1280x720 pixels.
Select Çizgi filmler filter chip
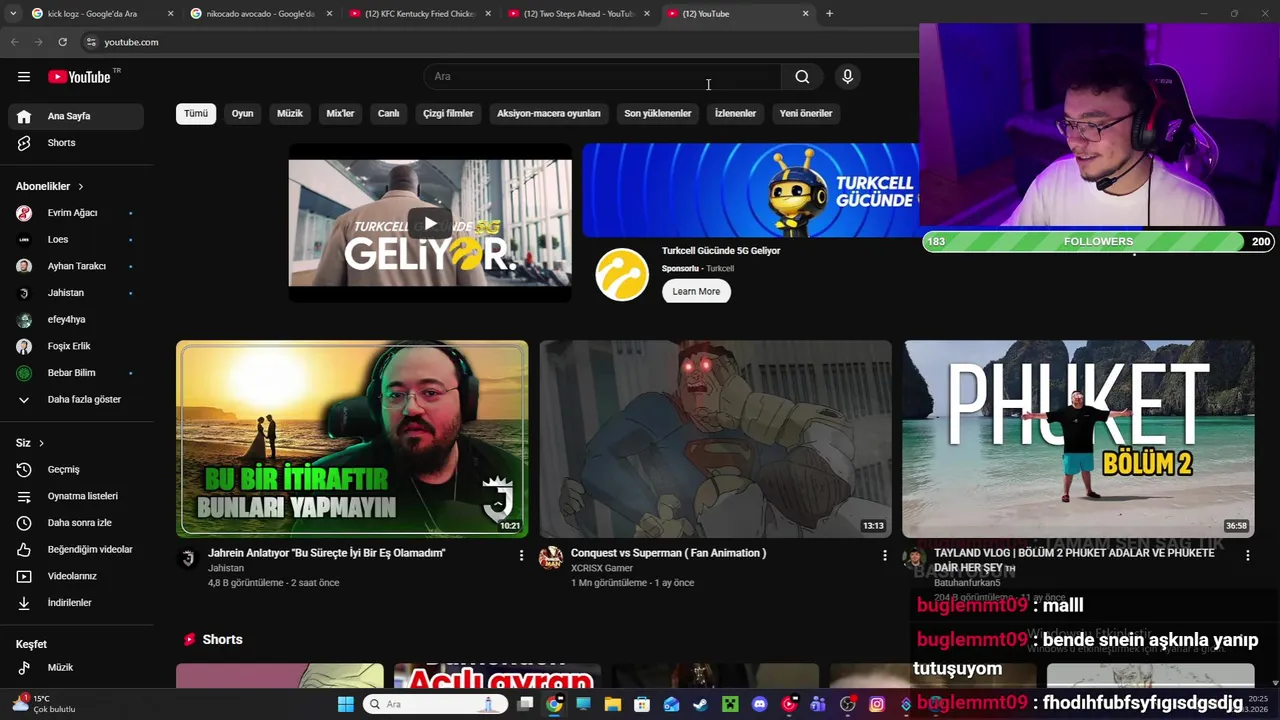click(448, 114)
